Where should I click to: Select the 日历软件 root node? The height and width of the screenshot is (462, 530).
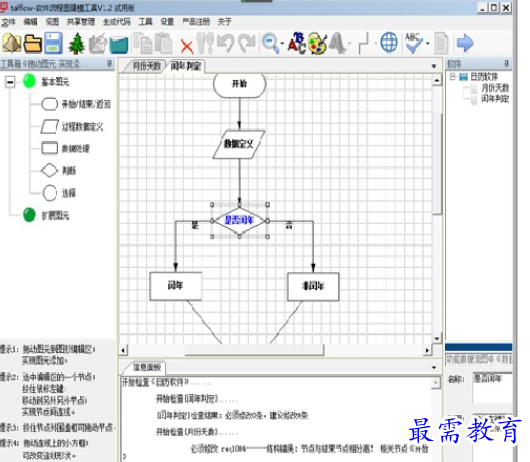[484, 77]
